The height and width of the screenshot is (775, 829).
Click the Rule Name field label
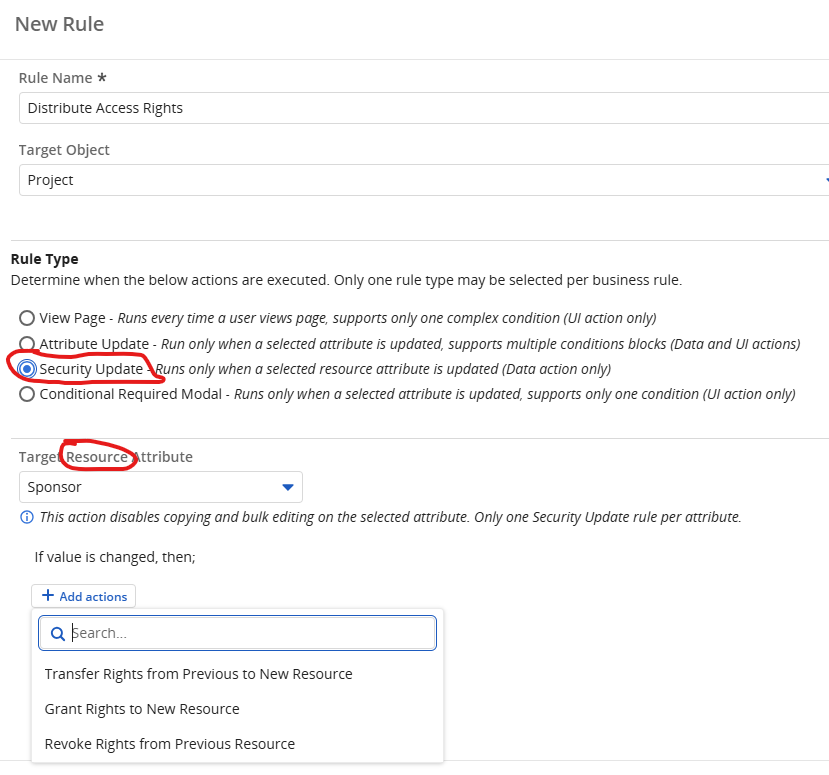[x=62, y=78]
